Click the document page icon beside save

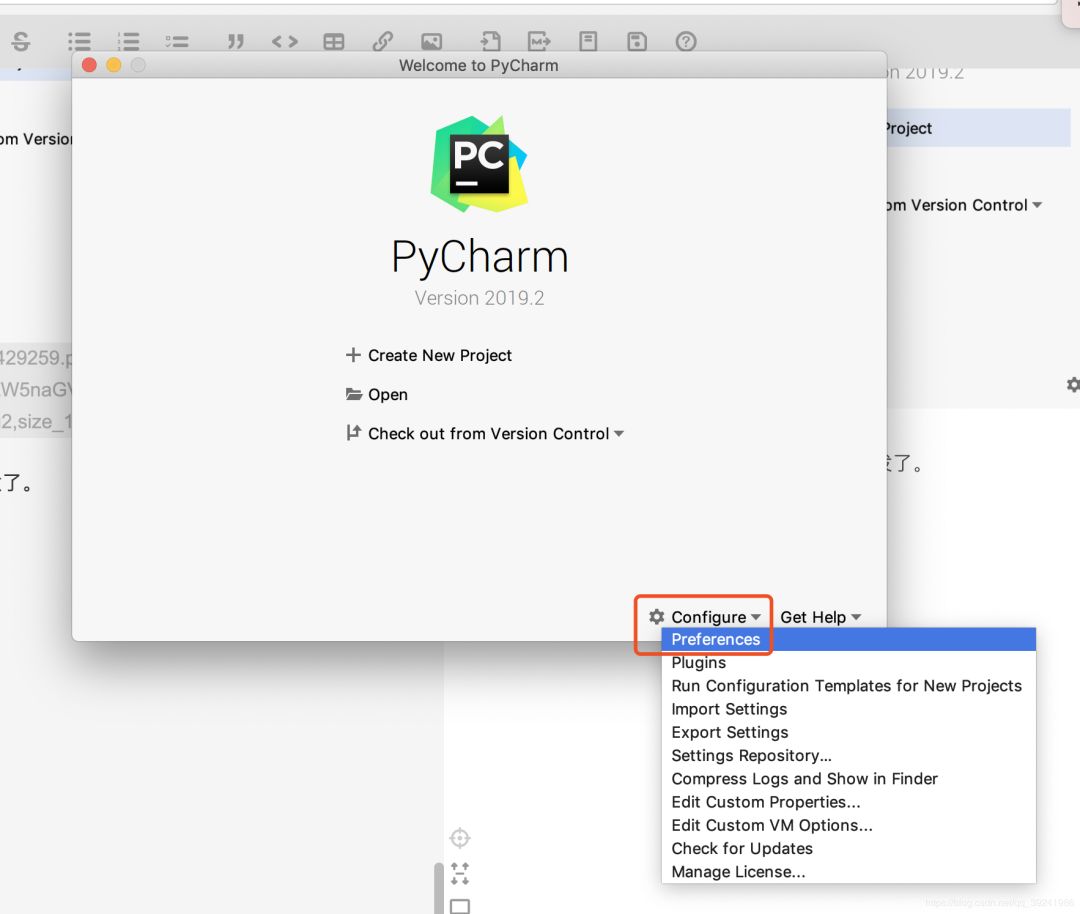tap(588, 41)
